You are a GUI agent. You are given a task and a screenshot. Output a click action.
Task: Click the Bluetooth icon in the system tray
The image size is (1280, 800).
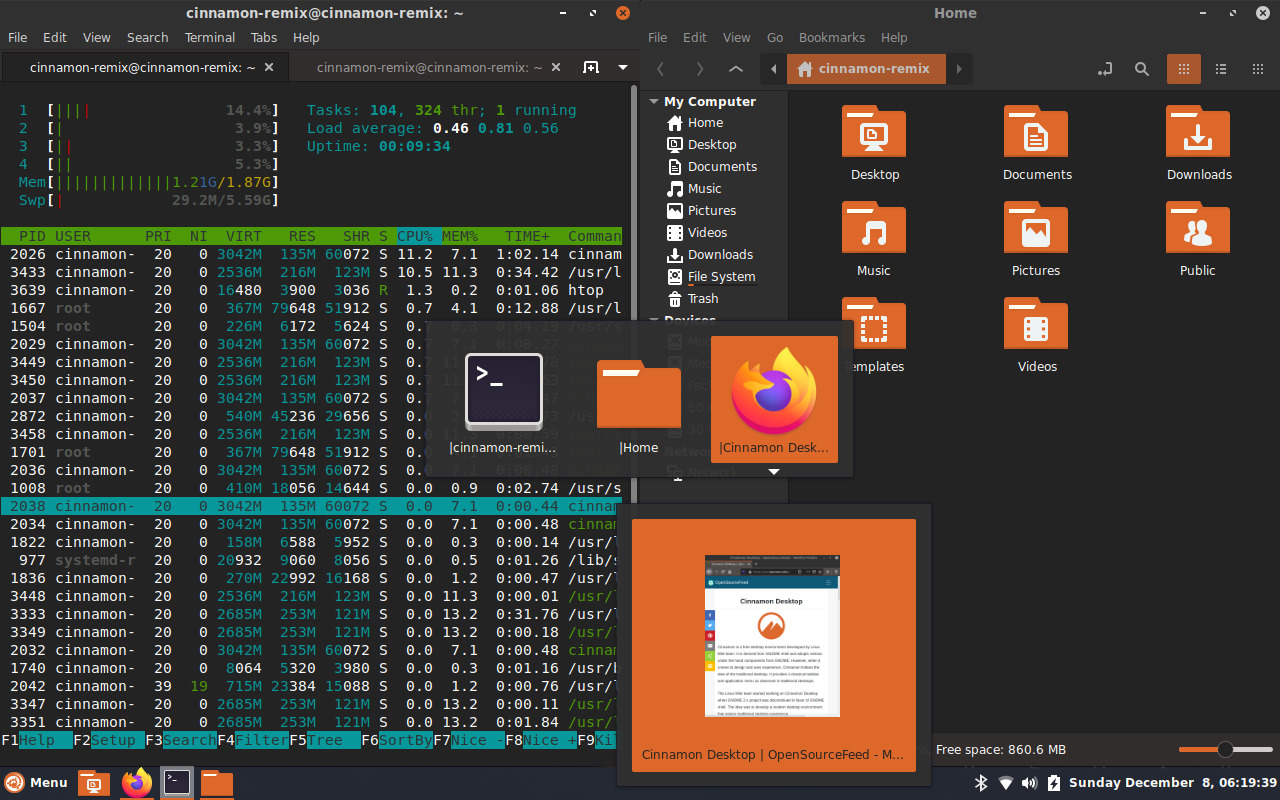click(x=983, y=783)
